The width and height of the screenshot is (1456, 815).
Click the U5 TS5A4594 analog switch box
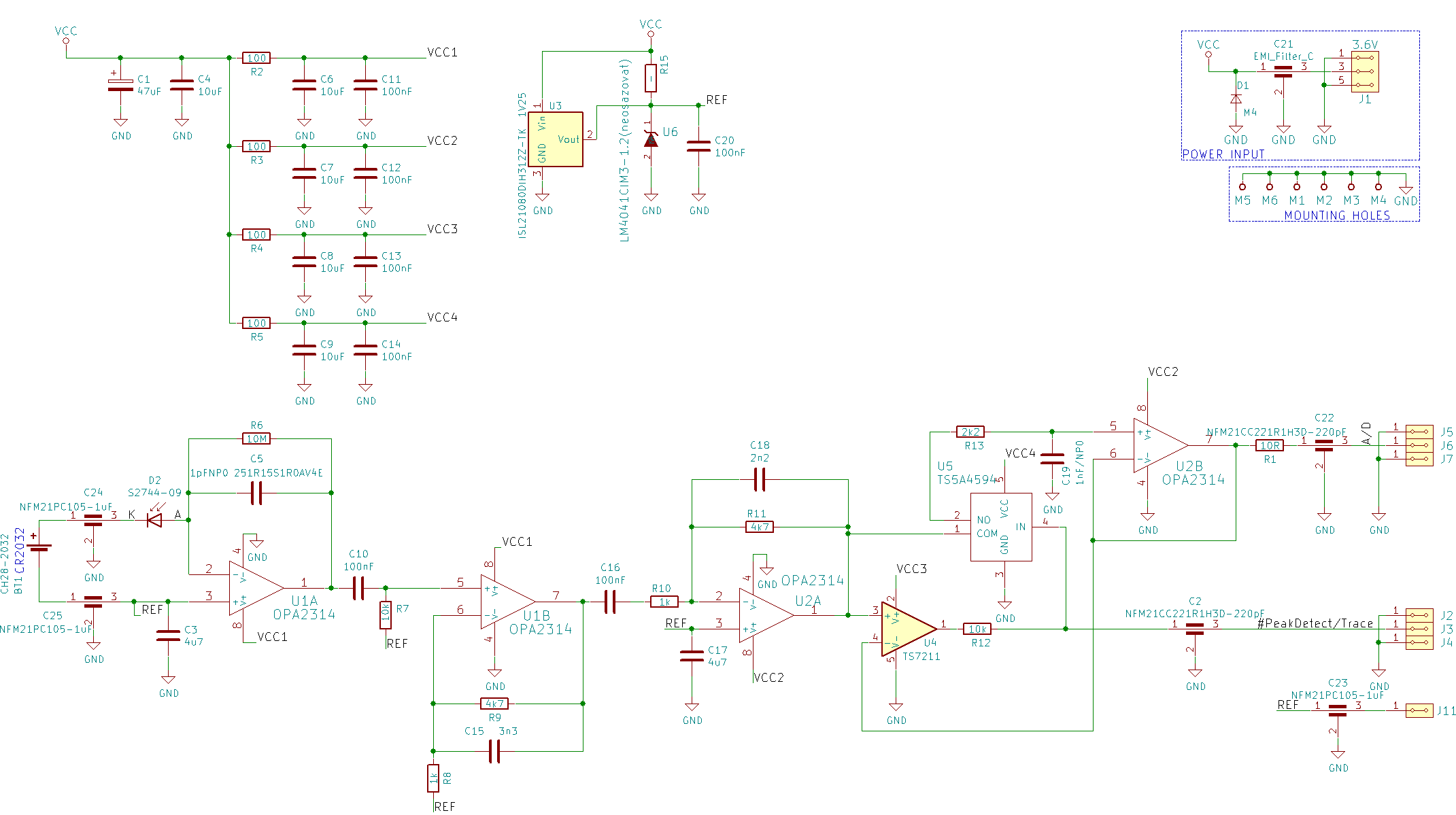click(x=1000, y=527)
